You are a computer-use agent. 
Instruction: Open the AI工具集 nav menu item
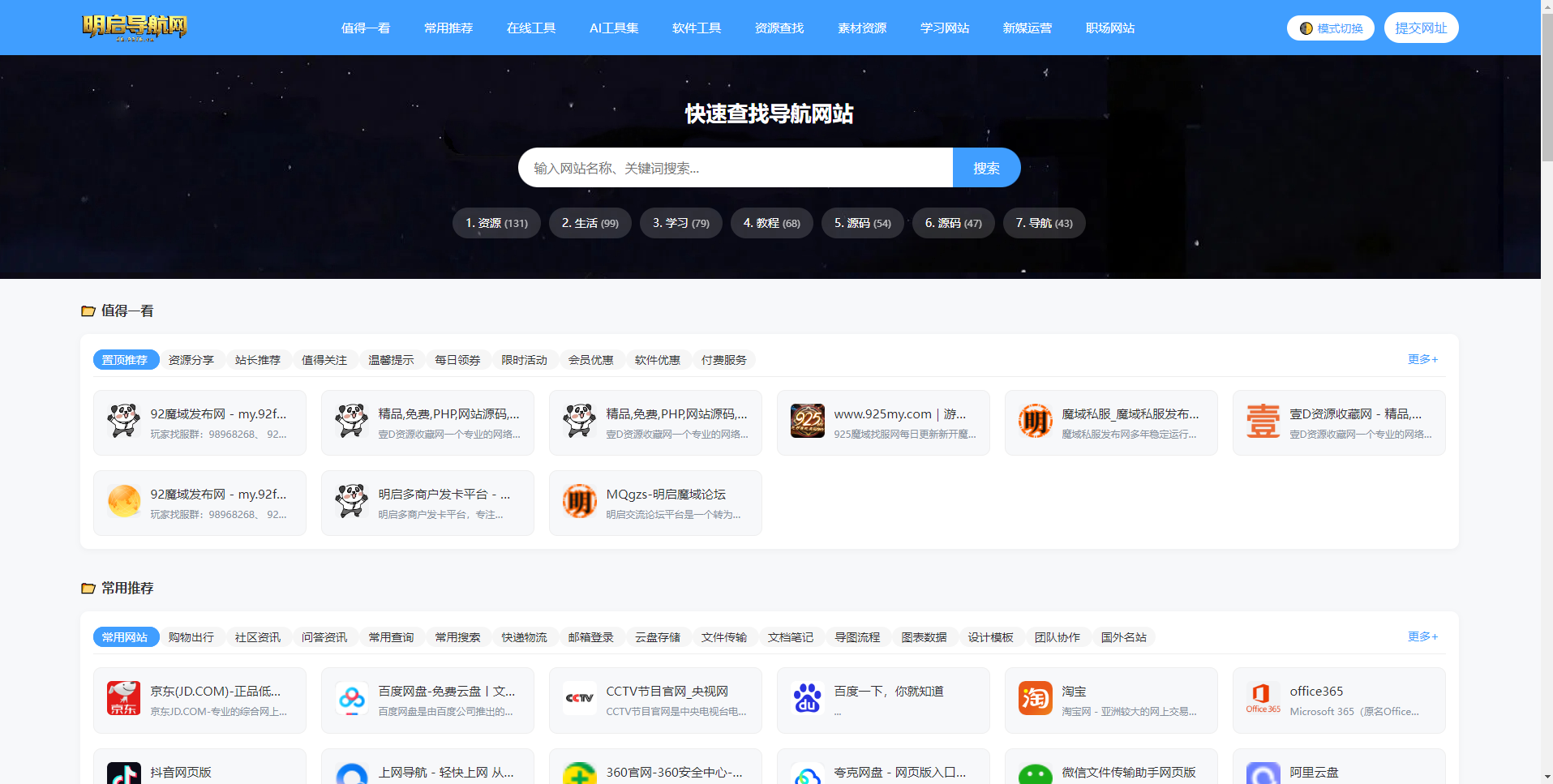coord(614,28)
